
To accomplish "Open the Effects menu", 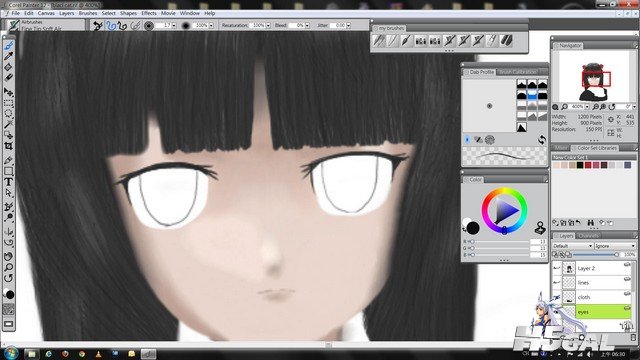I will coord(149,13).
